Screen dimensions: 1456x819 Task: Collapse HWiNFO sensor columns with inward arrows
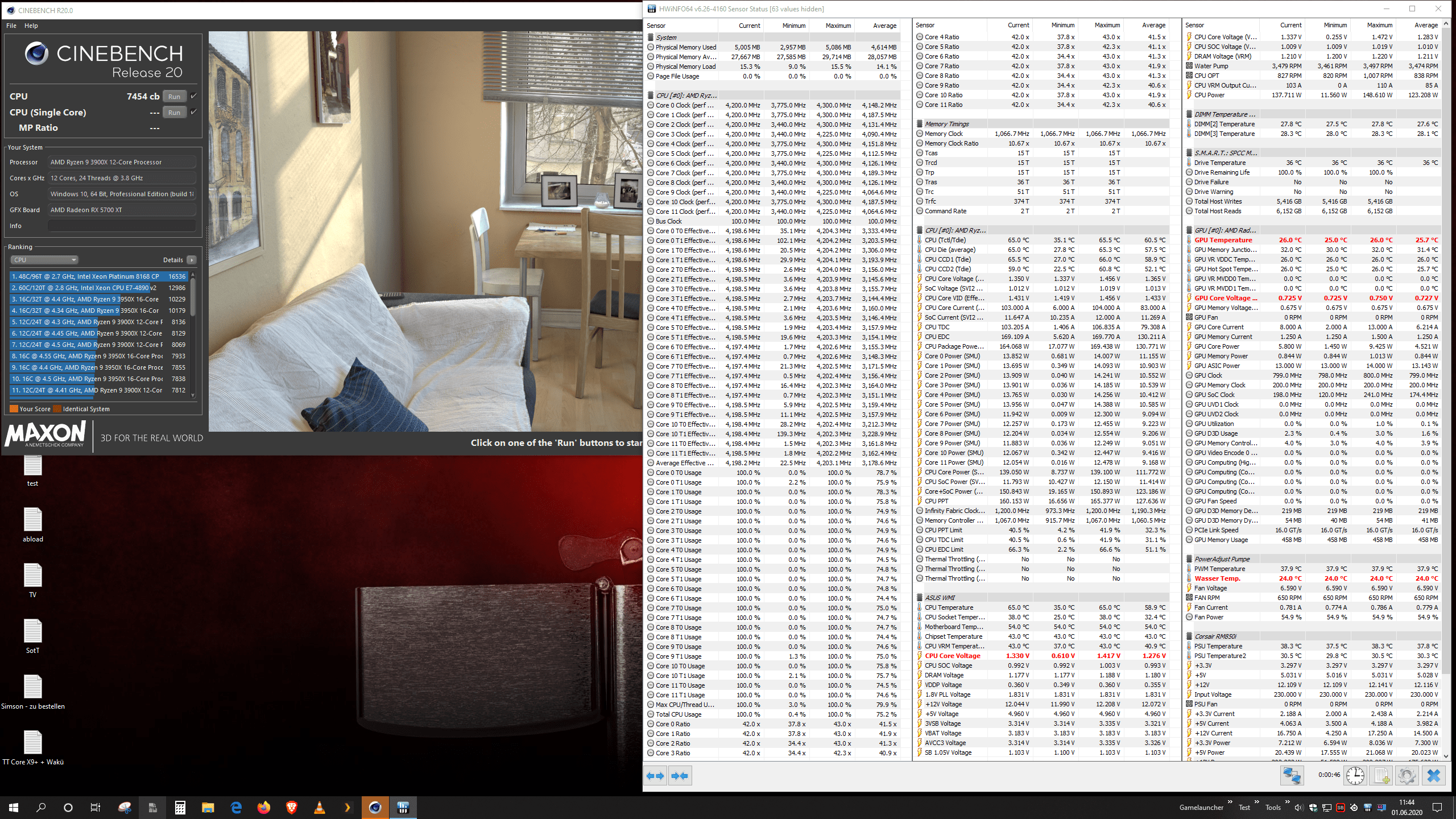(680, 776)
